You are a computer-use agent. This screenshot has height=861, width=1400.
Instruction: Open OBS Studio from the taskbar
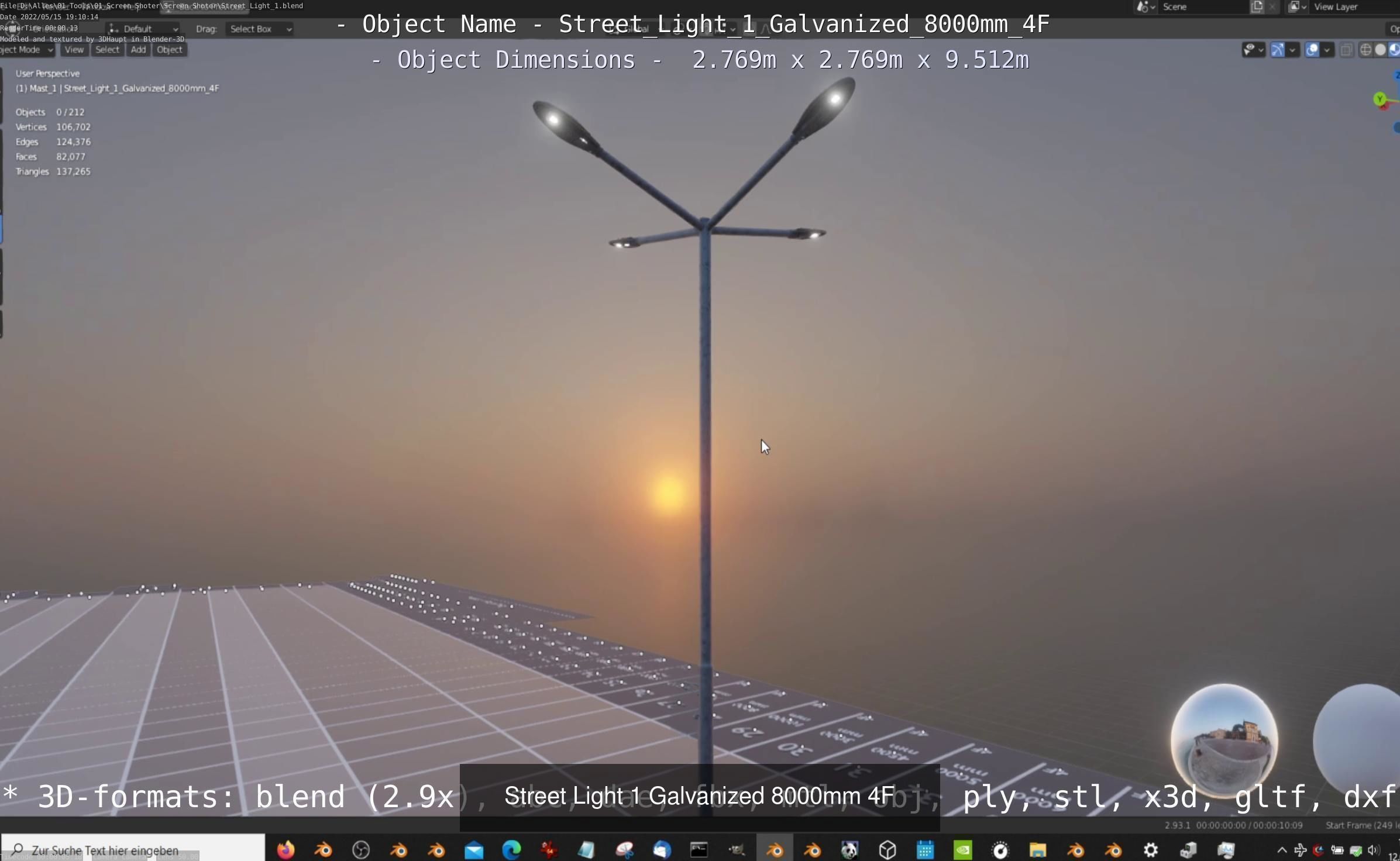(361, 850)
